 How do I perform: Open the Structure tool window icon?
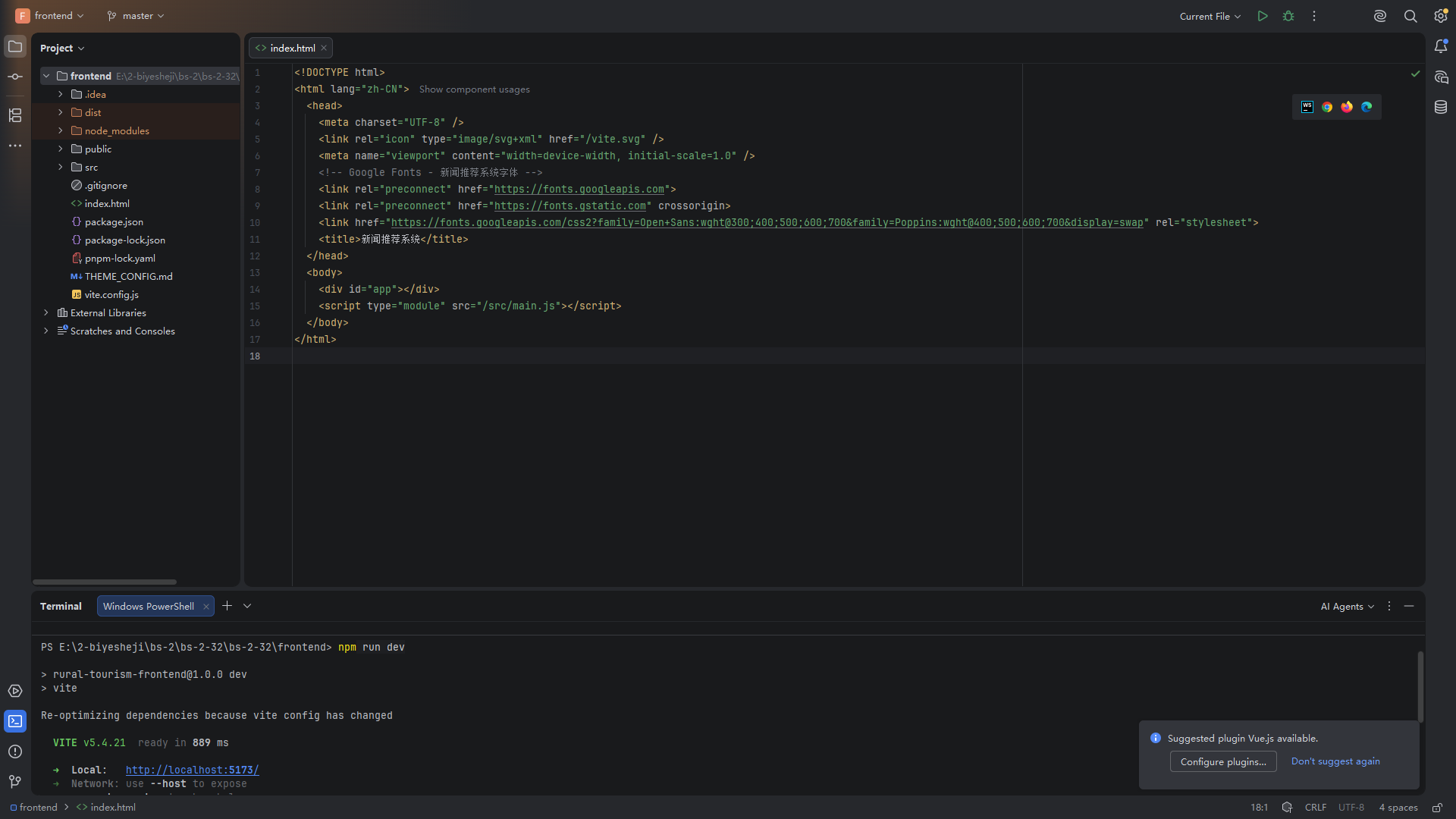pos(15,115)
